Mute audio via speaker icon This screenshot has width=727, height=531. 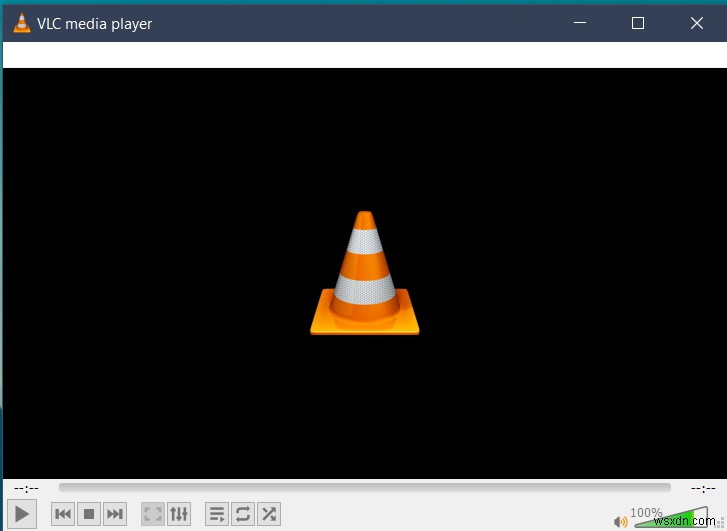(620, 522)
